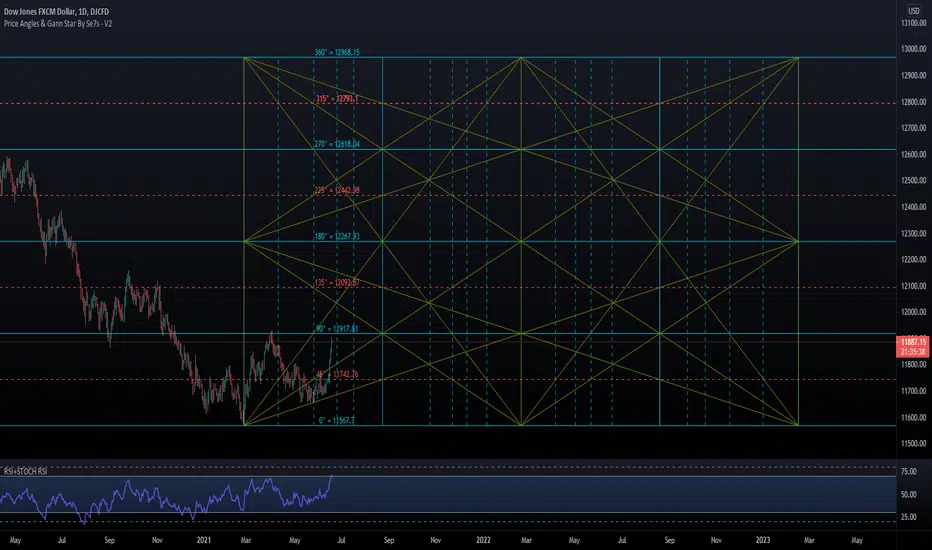Click the red current price tag 11887.15
932x550 pixels.
pyautogui.click(x=913, y=342)
